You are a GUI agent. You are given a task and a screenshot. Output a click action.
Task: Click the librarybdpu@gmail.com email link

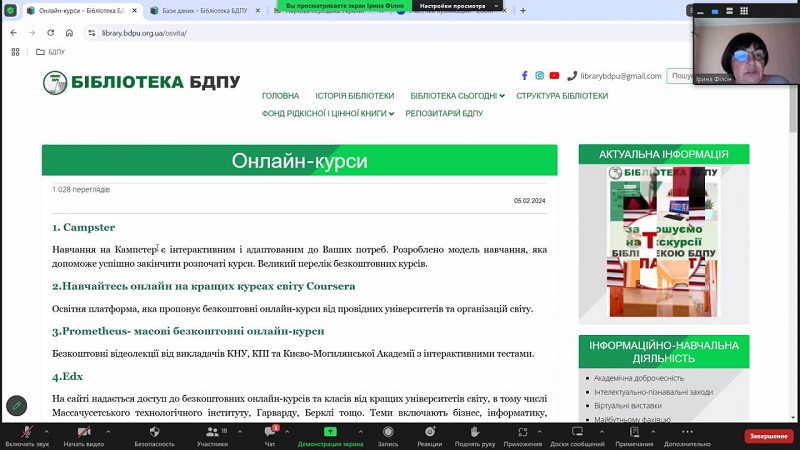coord(620,76)
